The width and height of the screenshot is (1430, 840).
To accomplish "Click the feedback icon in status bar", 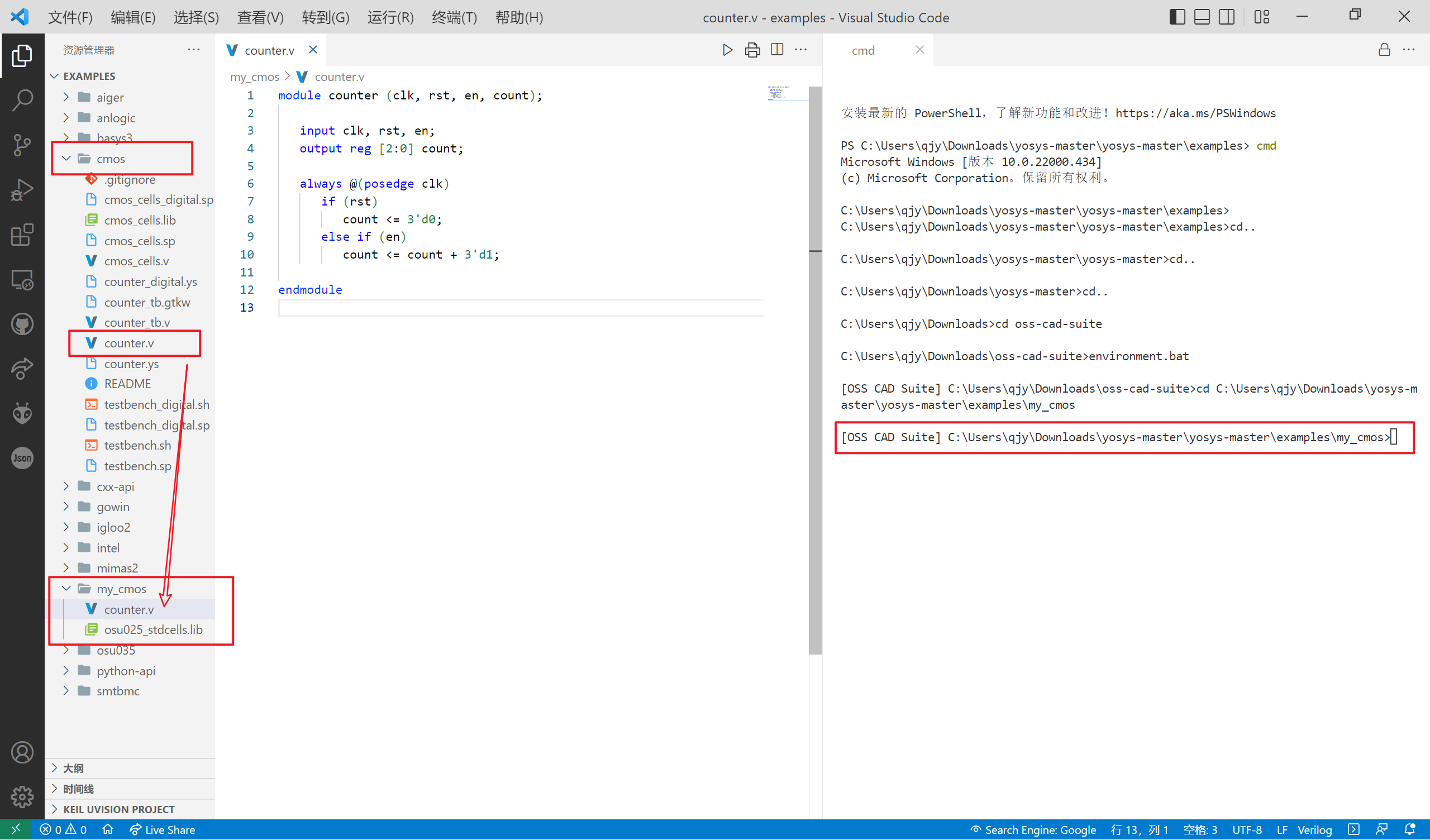I will pos(1383,830).
